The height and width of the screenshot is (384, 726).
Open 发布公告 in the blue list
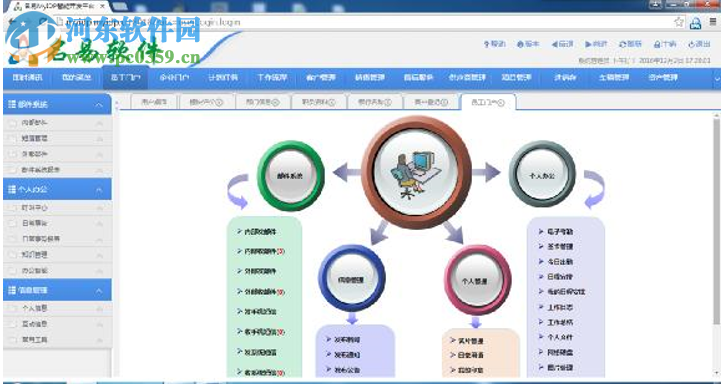pos(347,370)
